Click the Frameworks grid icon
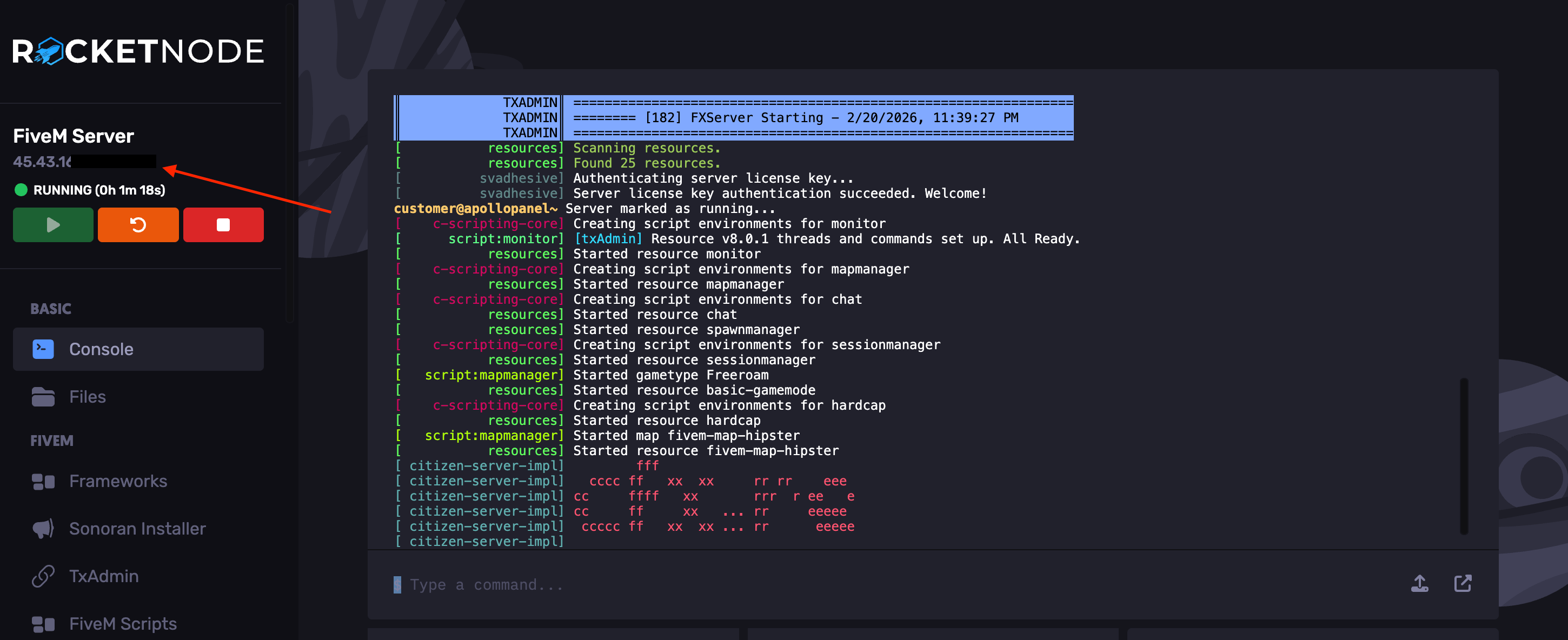The width and height of the screenshot is (1568, 640). tap(43, 481)
